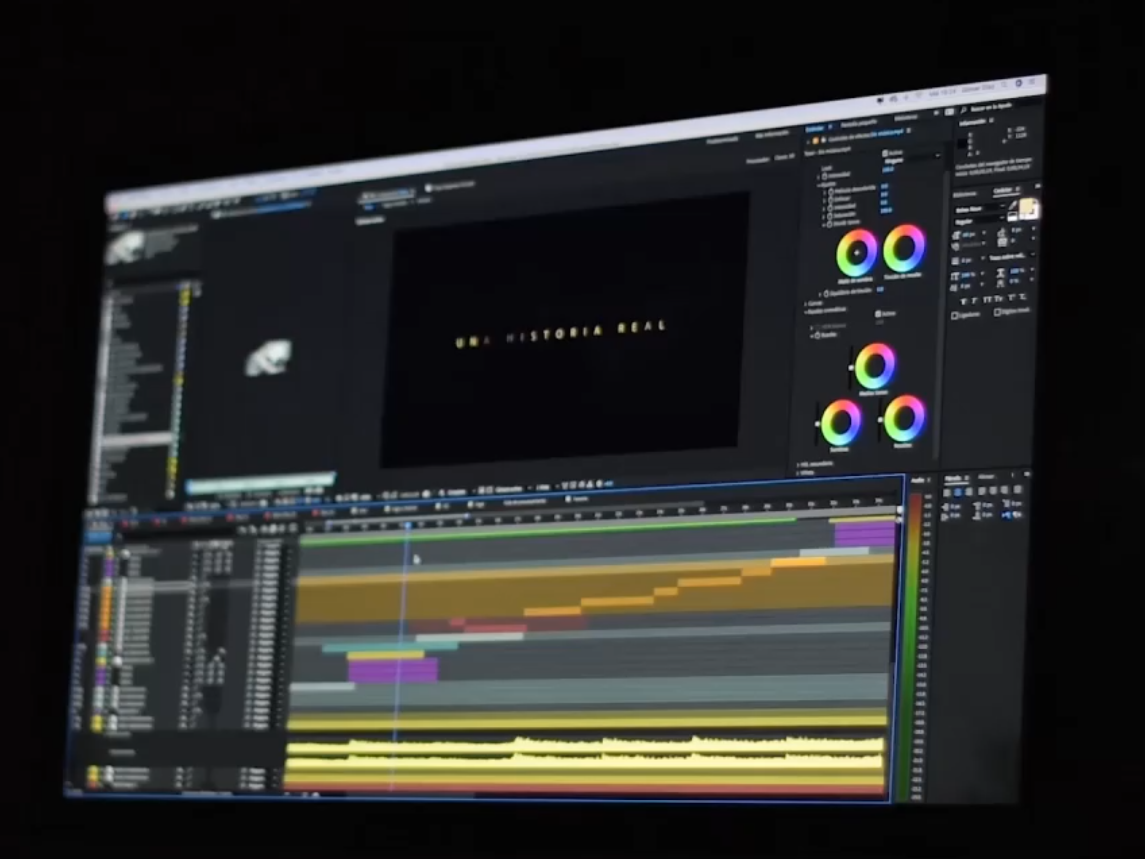Select the magenta layer bar near the playhead

coord(393,669)
